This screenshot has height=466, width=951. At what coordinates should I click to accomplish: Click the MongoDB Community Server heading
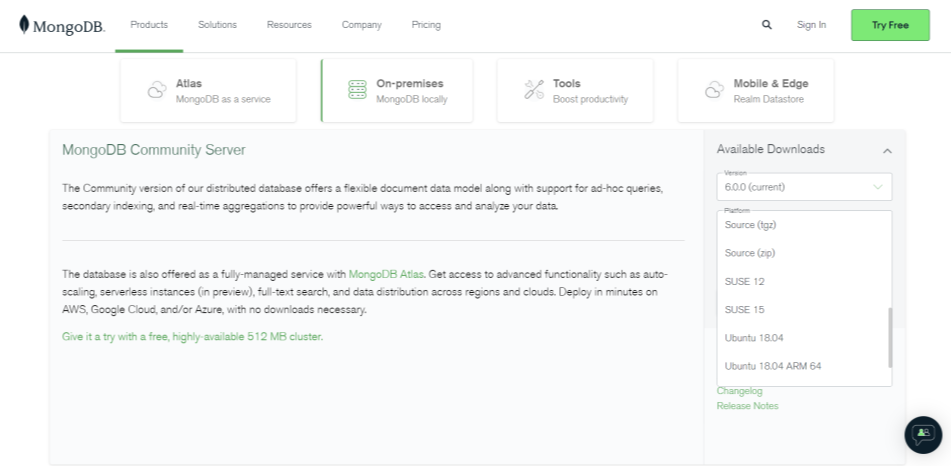click(153, 150)
